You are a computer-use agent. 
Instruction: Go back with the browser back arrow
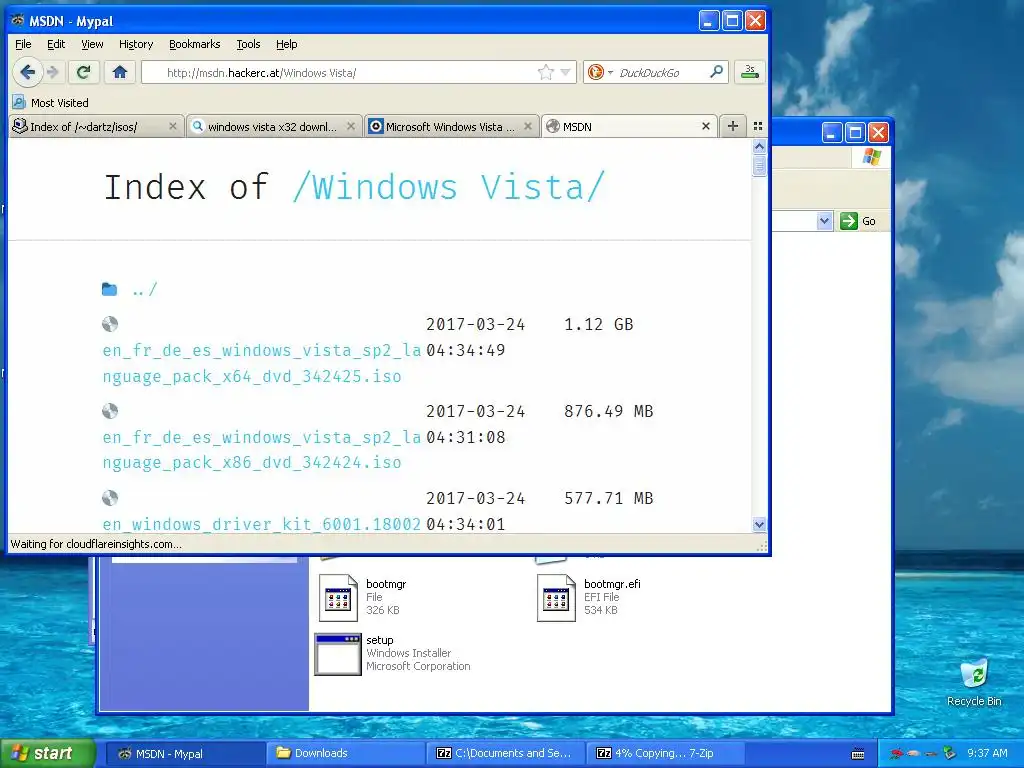pyautogui.click(x=27, y=72)
